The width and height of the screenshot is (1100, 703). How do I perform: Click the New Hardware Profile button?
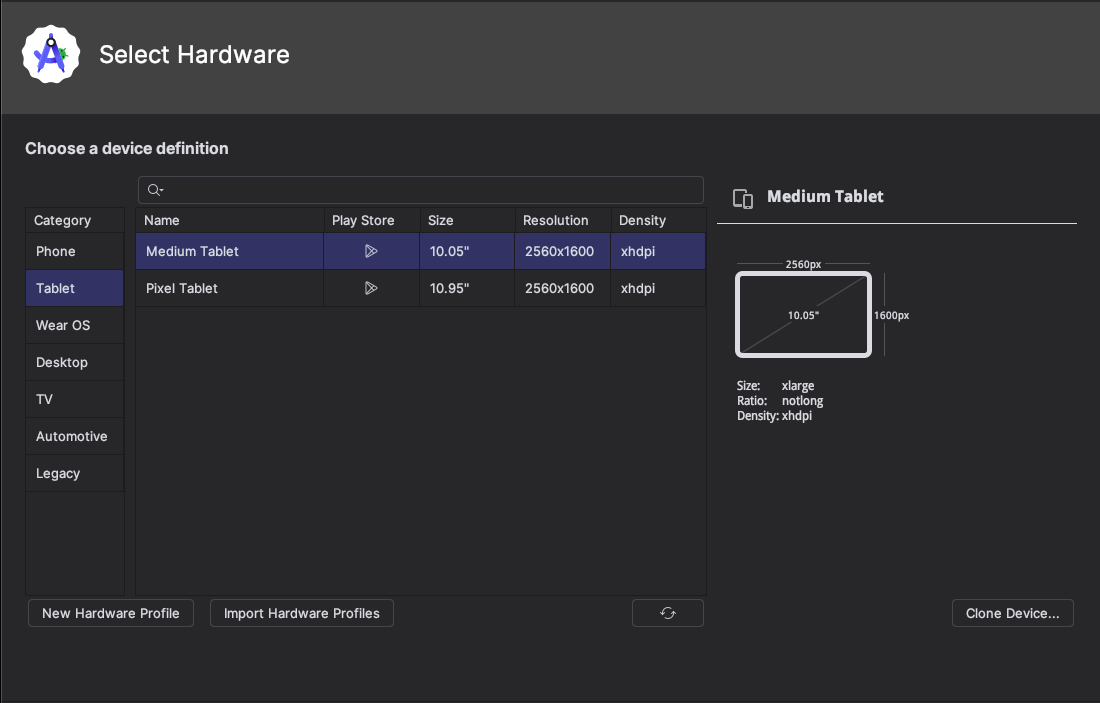[x=110, y=613]
